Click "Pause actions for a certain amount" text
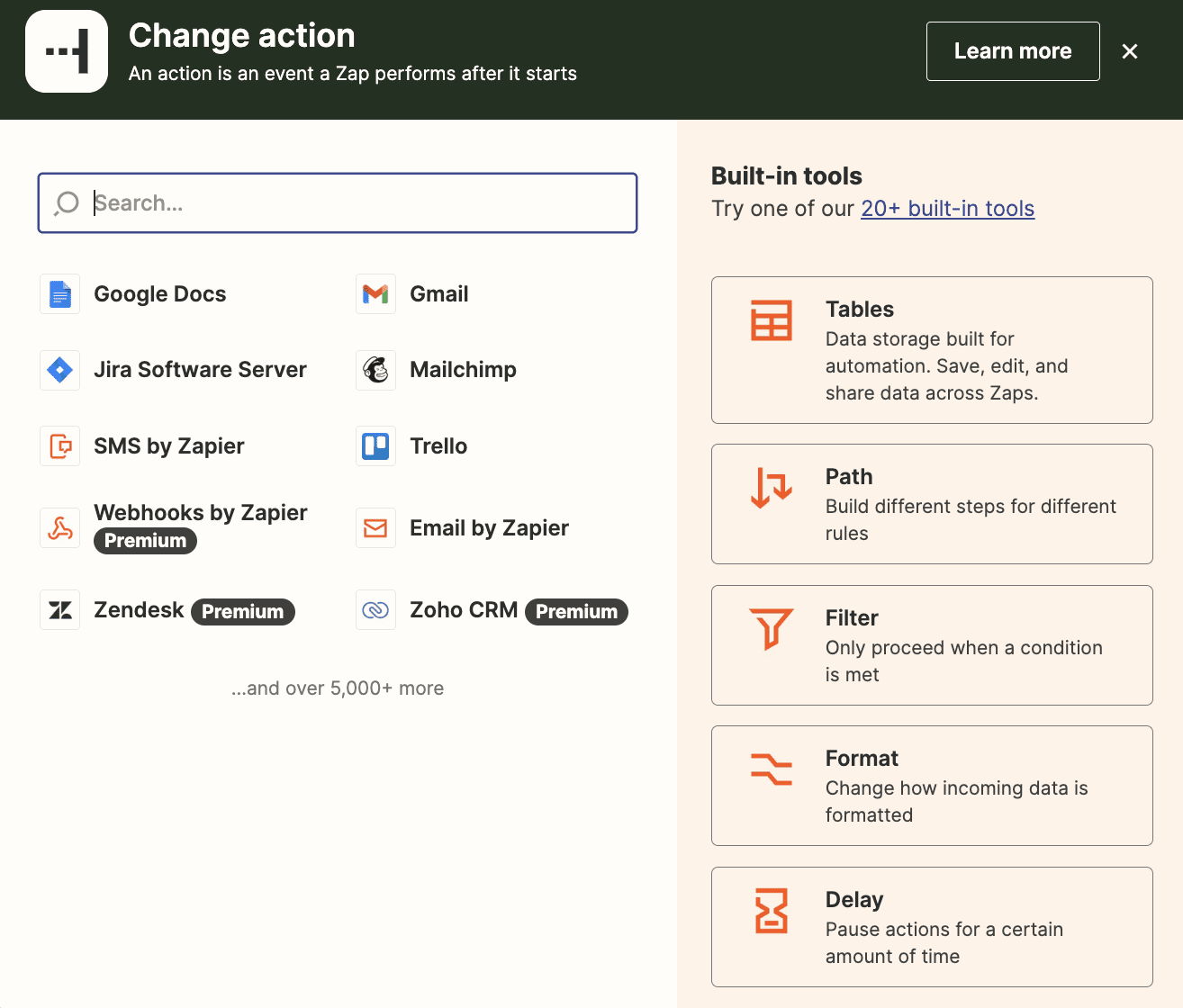This screenshot has height=1008, width=1183. (x=944, y=943)
